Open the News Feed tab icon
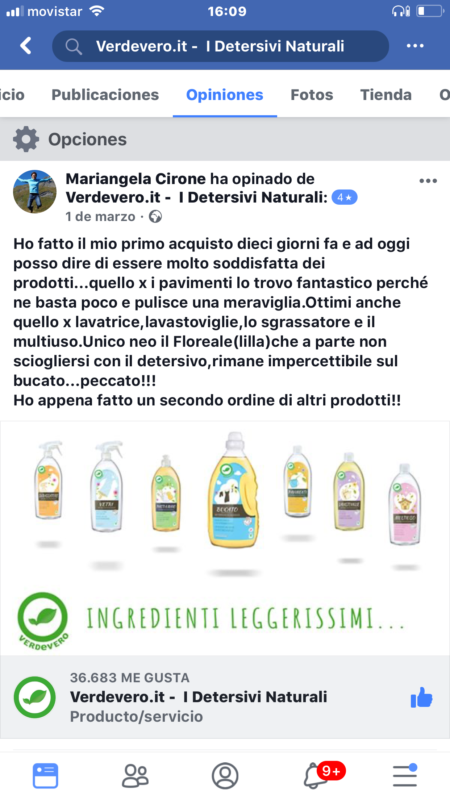The height and width of the screenshot is (800, 450). click(45, 776)
